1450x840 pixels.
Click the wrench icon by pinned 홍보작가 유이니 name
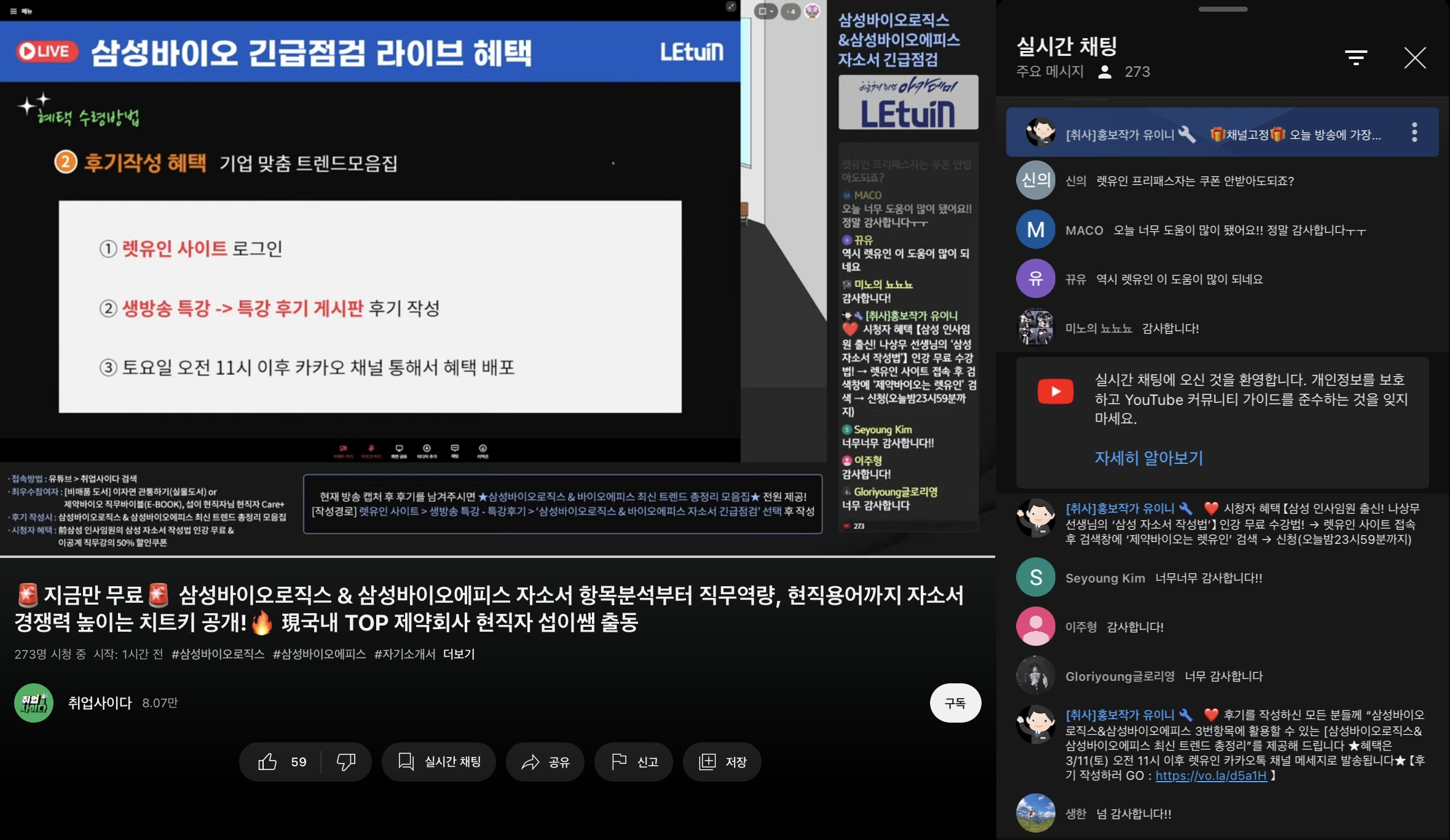pyautogui.click(x=1187, y=134)
